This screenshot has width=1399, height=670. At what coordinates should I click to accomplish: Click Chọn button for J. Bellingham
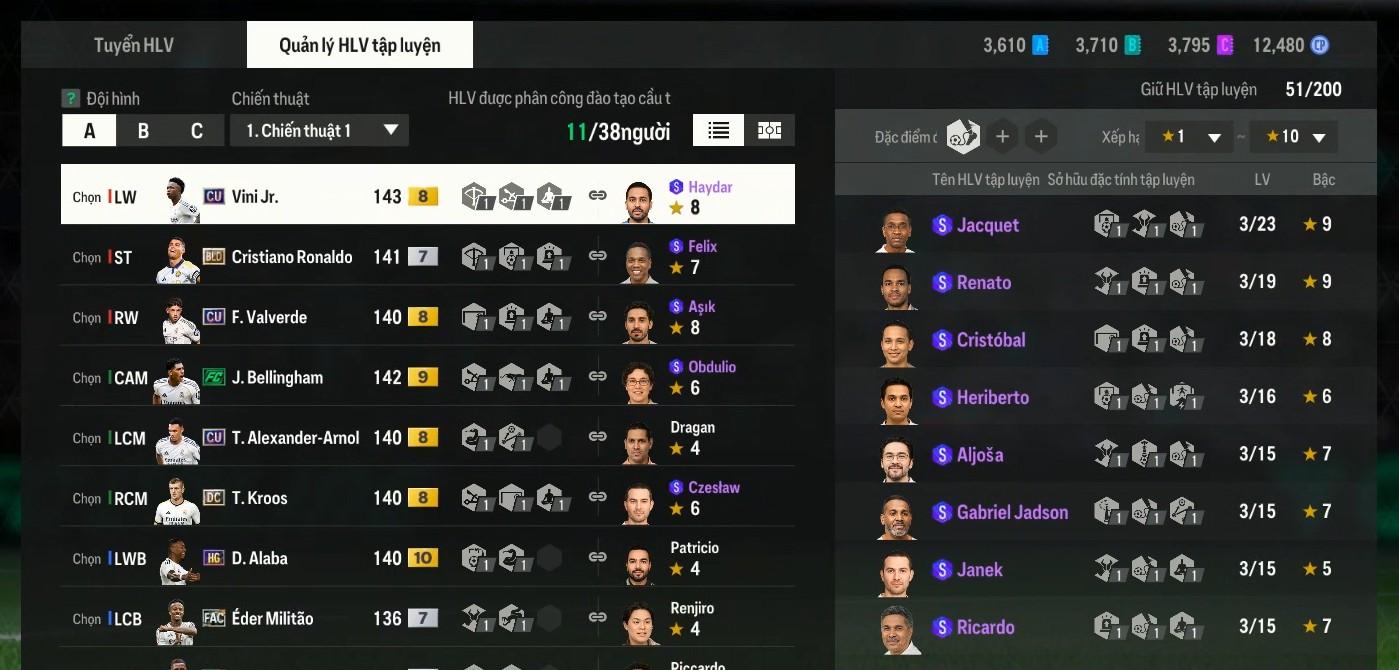(x=87, y=378)
